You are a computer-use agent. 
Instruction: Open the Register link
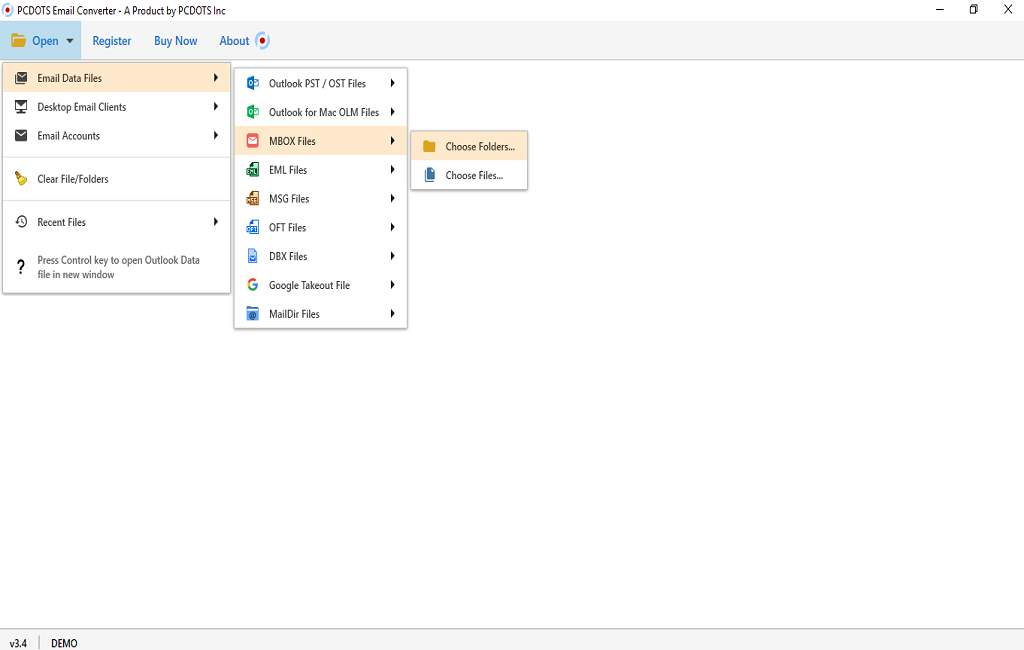pyautogui.click(x=112, y=41)
